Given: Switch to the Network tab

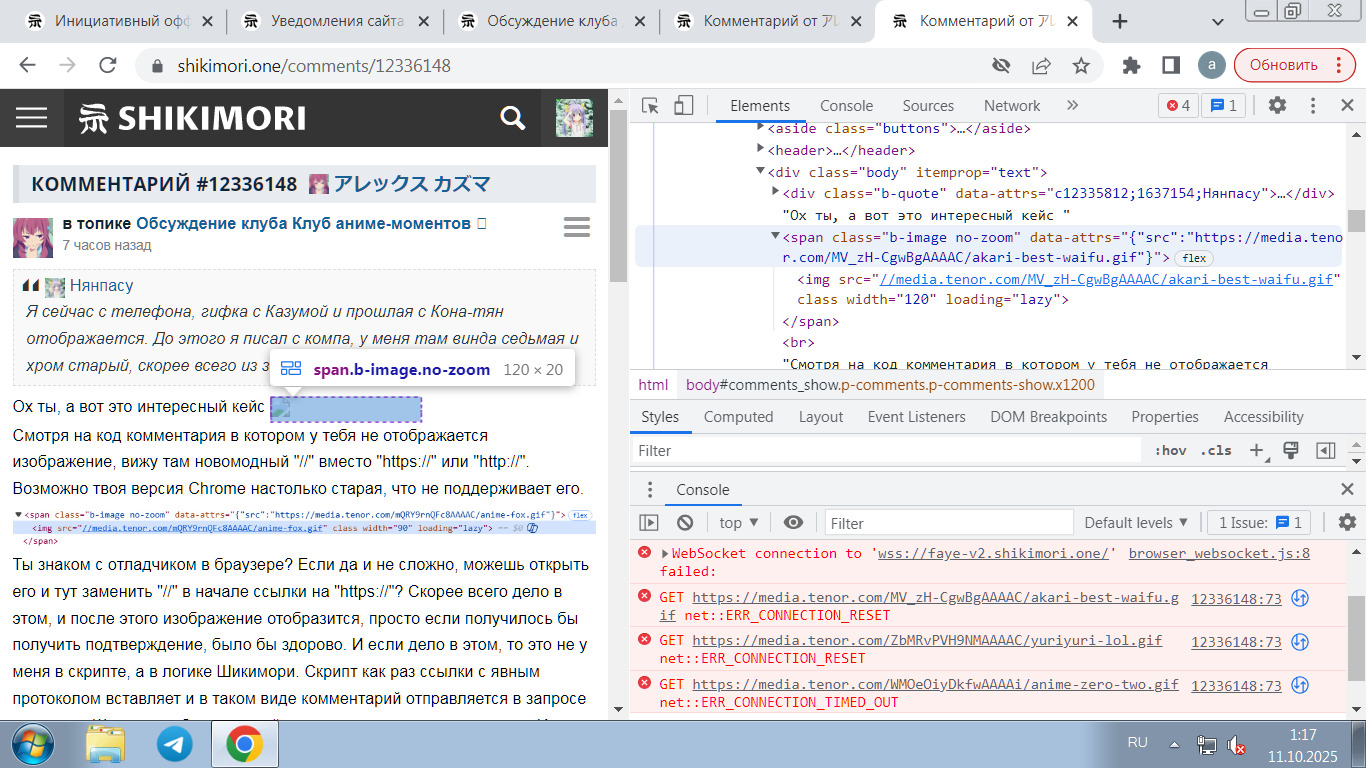Looking at the screenshot, I should pos(1012,106).
